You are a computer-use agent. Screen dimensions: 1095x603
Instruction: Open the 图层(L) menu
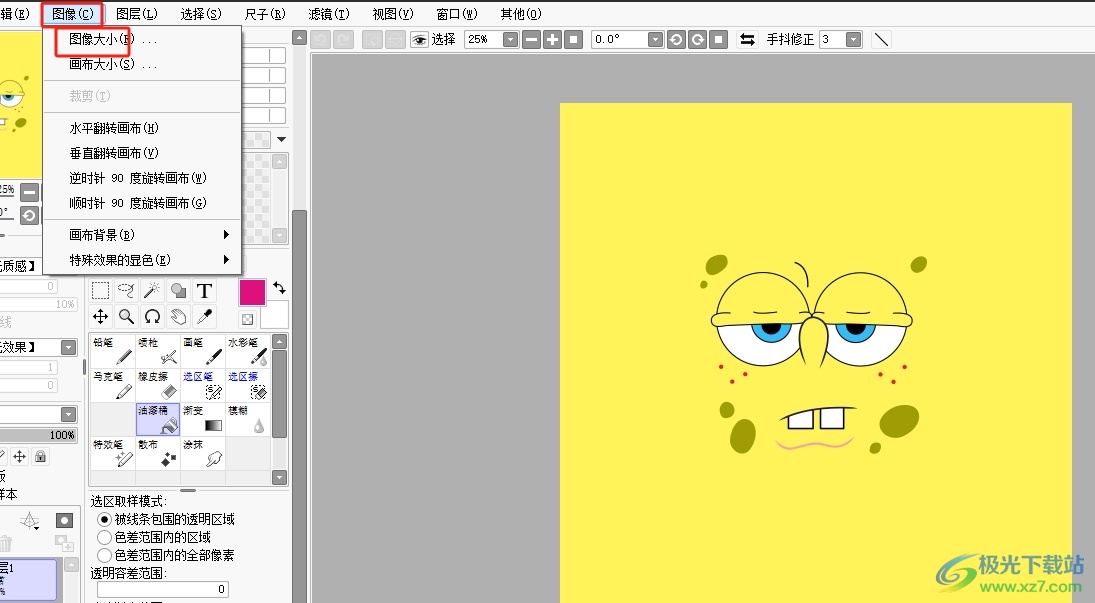tap(137, 14)
